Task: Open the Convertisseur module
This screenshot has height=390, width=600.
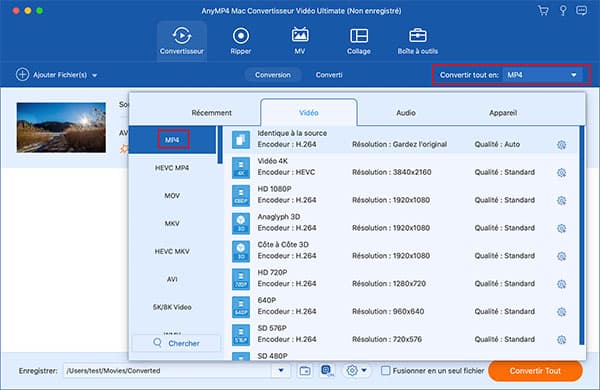Action: tap(182, 41)
